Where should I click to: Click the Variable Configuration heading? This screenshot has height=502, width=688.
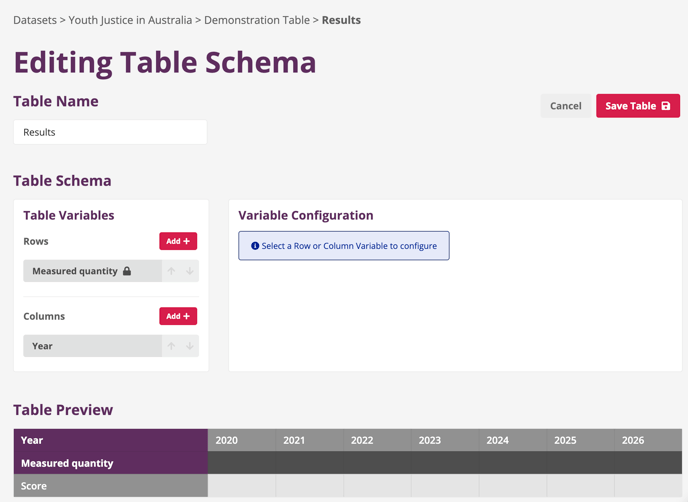click(x=306, y=215)
